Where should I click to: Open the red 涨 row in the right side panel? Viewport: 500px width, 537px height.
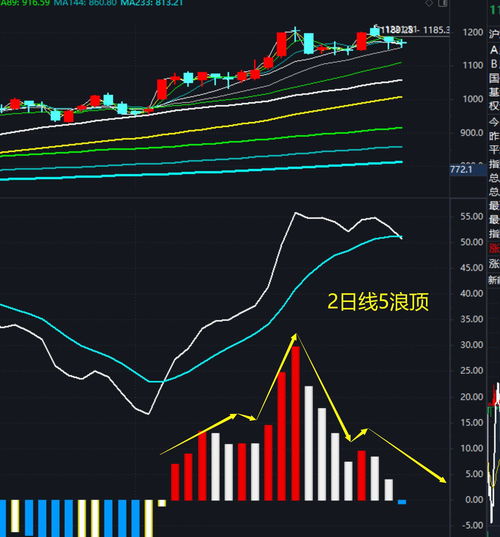click(x=494, y=248)
